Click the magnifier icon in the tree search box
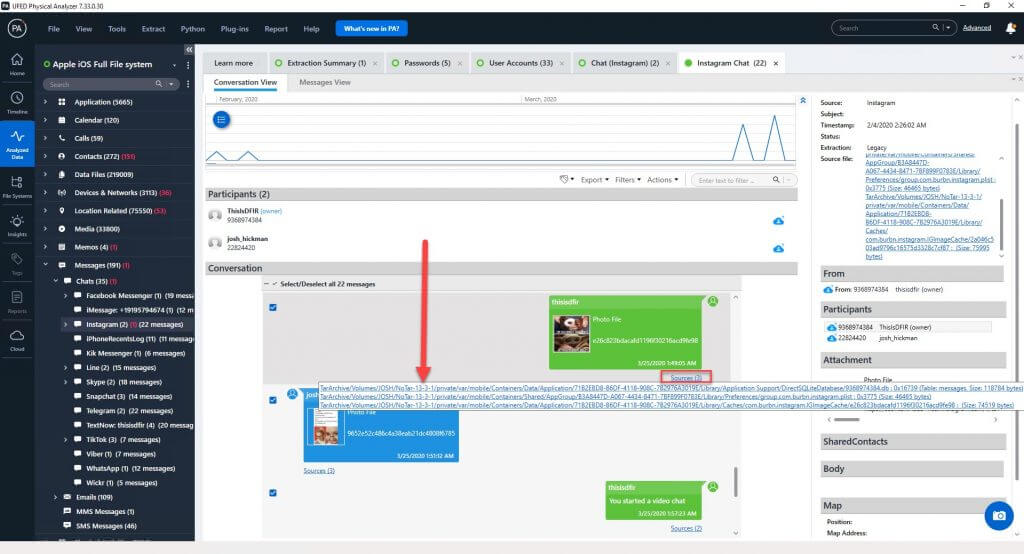1024x554 pixels. pos(159,84)
